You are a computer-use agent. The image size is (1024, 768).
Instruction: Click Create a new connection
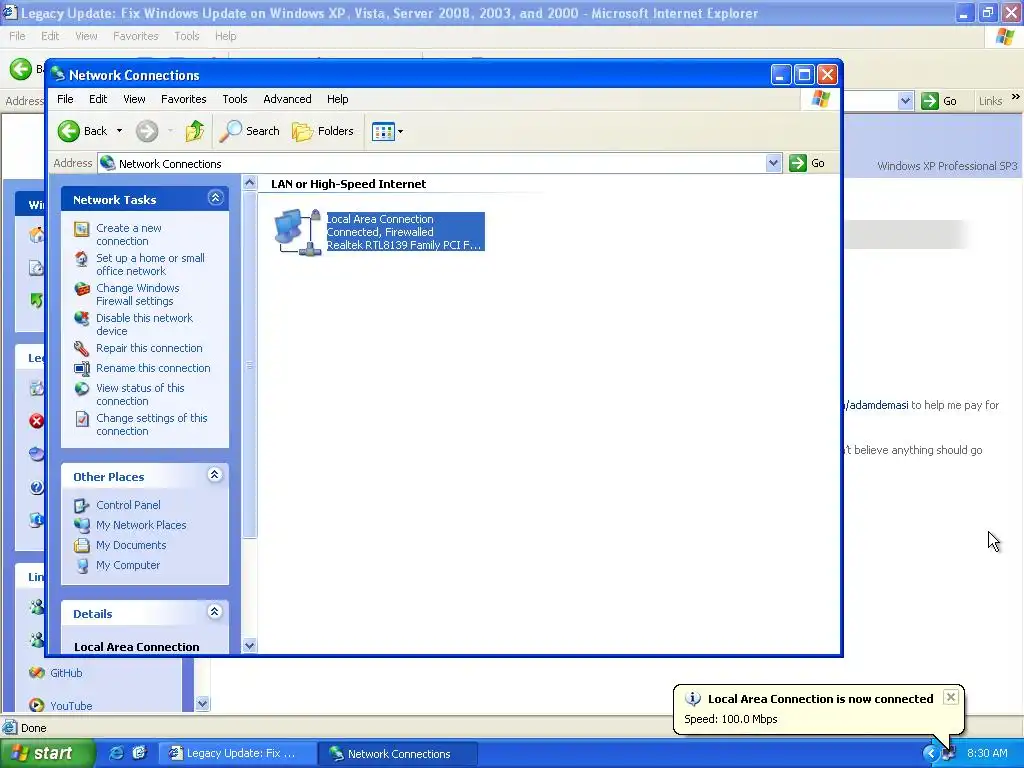click(129, 234)
